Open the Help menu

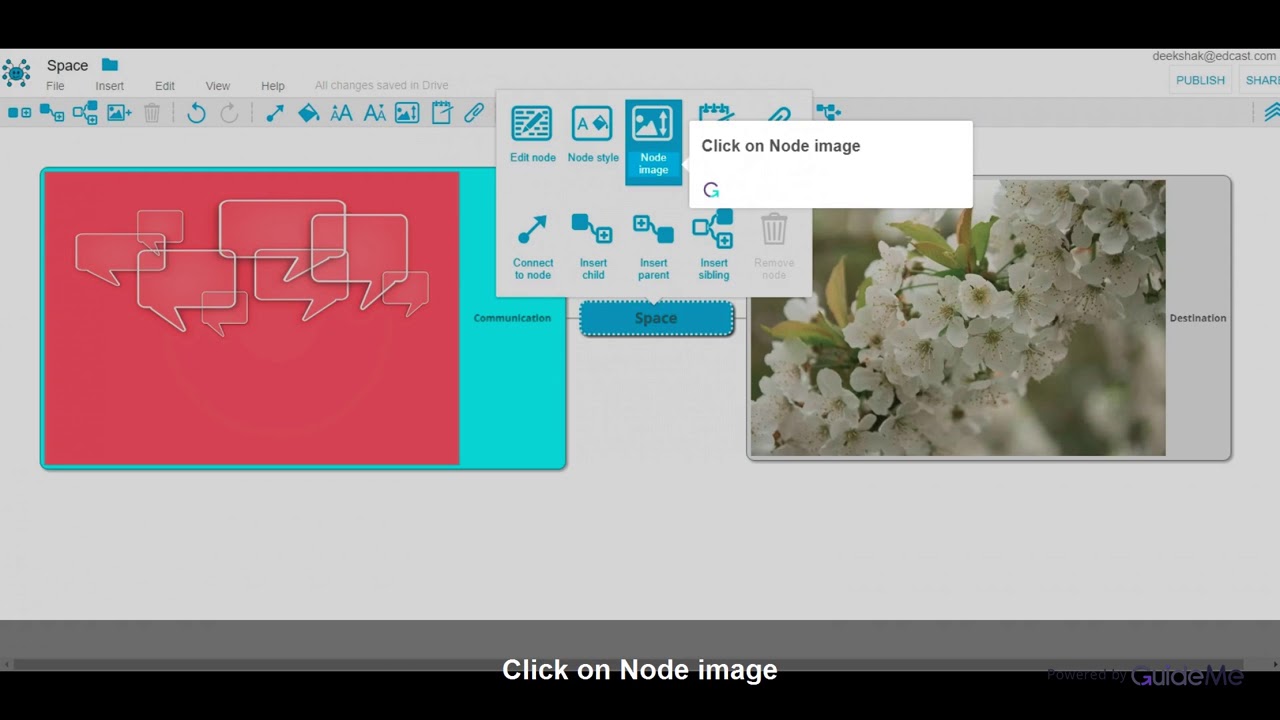pyautogui.click(x=273, y=86)
